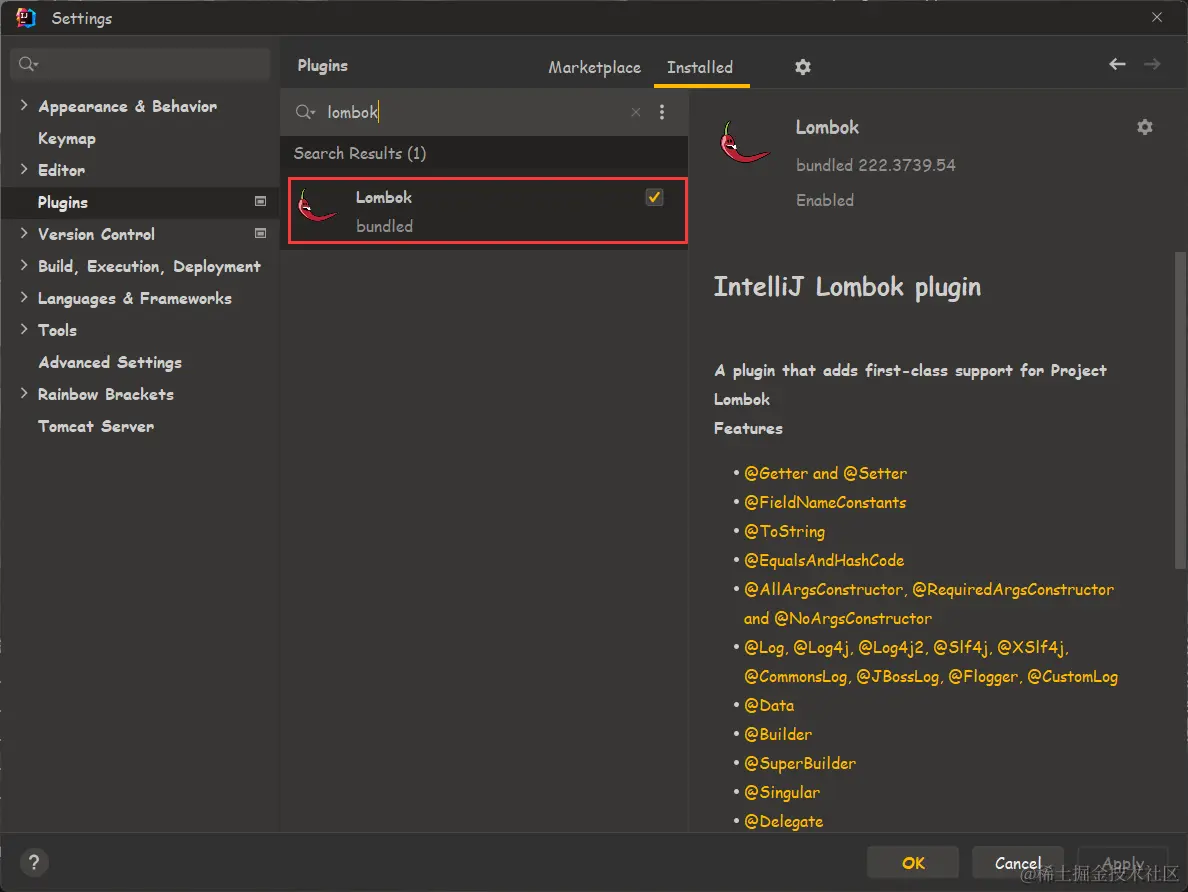Click the bundled 222.3739.54 version text
Screen dimensions: 1188x892
click(x=875, y=164)
